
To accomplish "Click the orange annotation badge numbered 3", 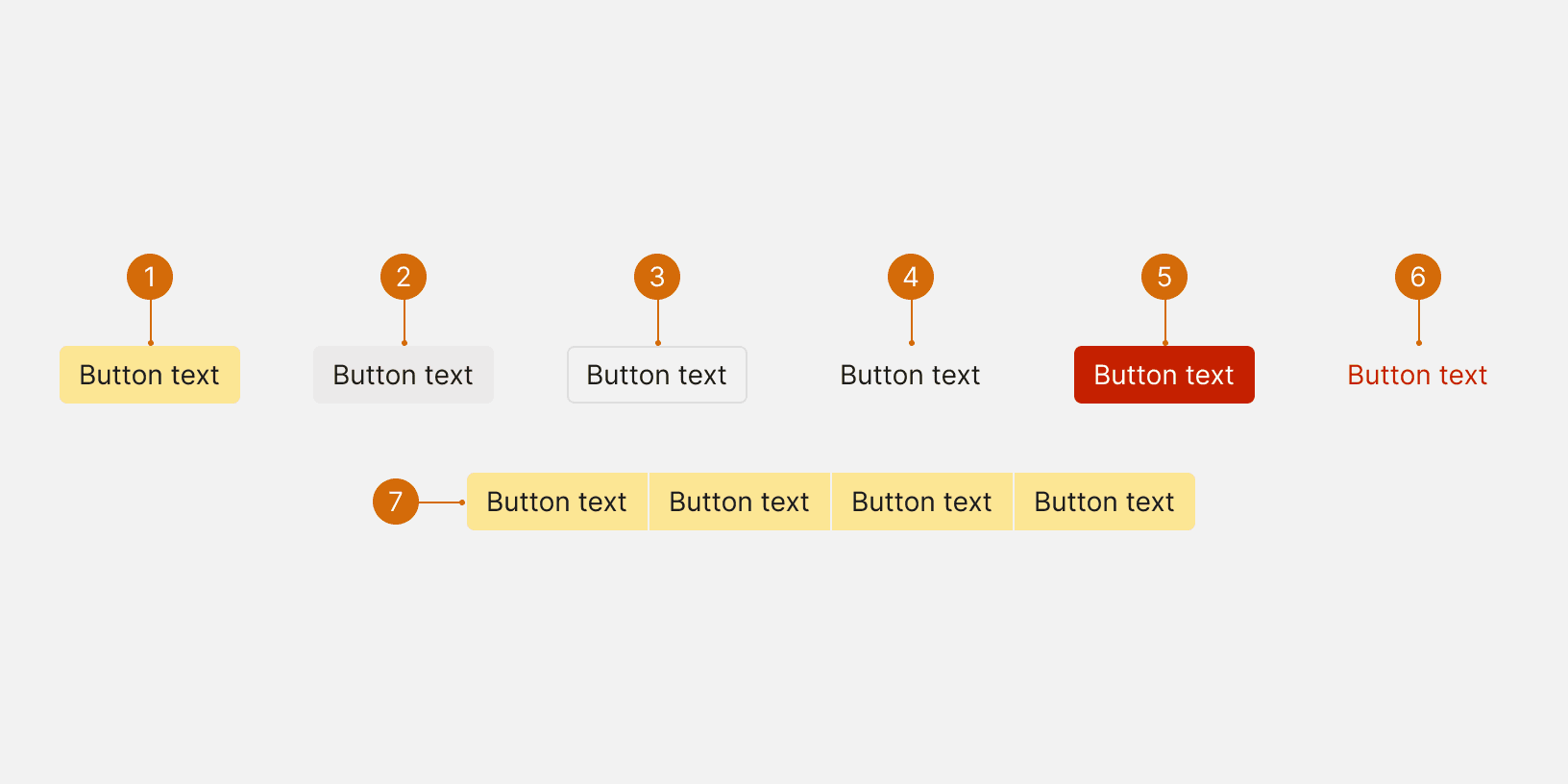I will (657, 277).
